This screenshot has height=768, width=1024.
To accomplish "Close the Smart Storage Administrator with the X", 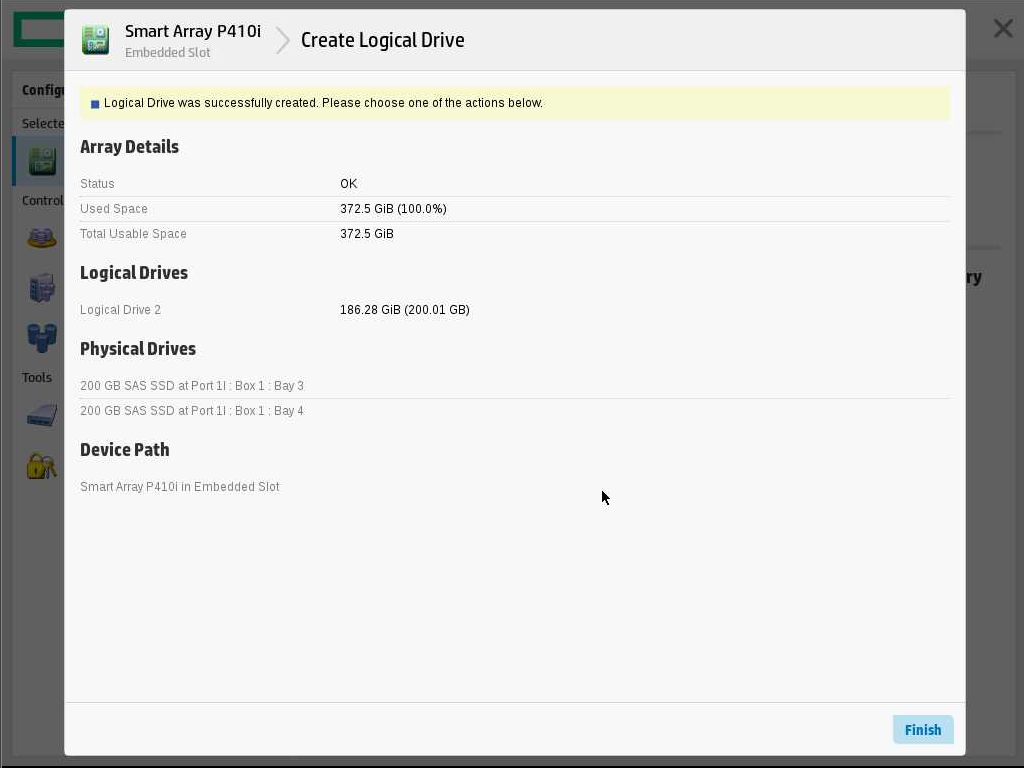I will (x=1002, y=28).
